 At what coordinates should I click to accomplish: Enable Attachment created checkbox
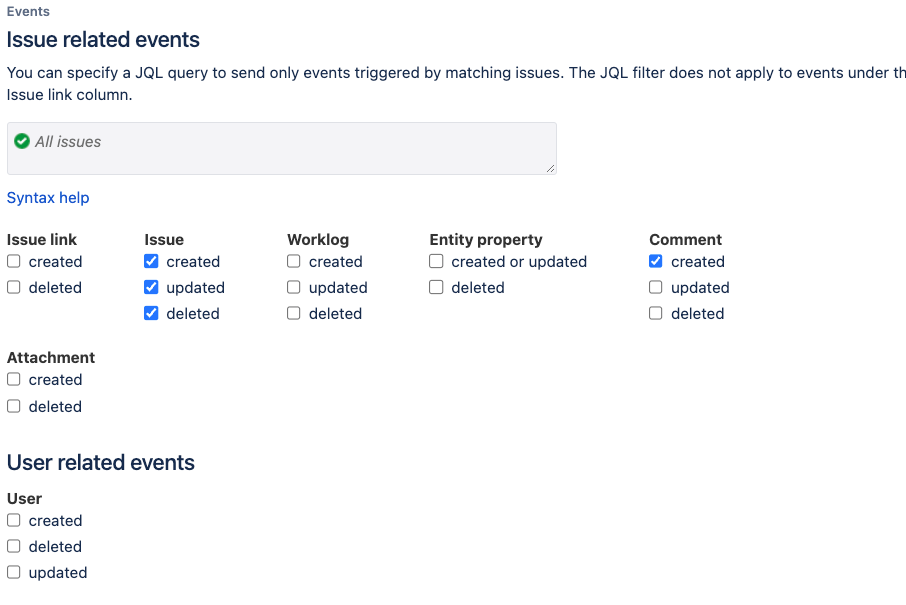(14, 379)
